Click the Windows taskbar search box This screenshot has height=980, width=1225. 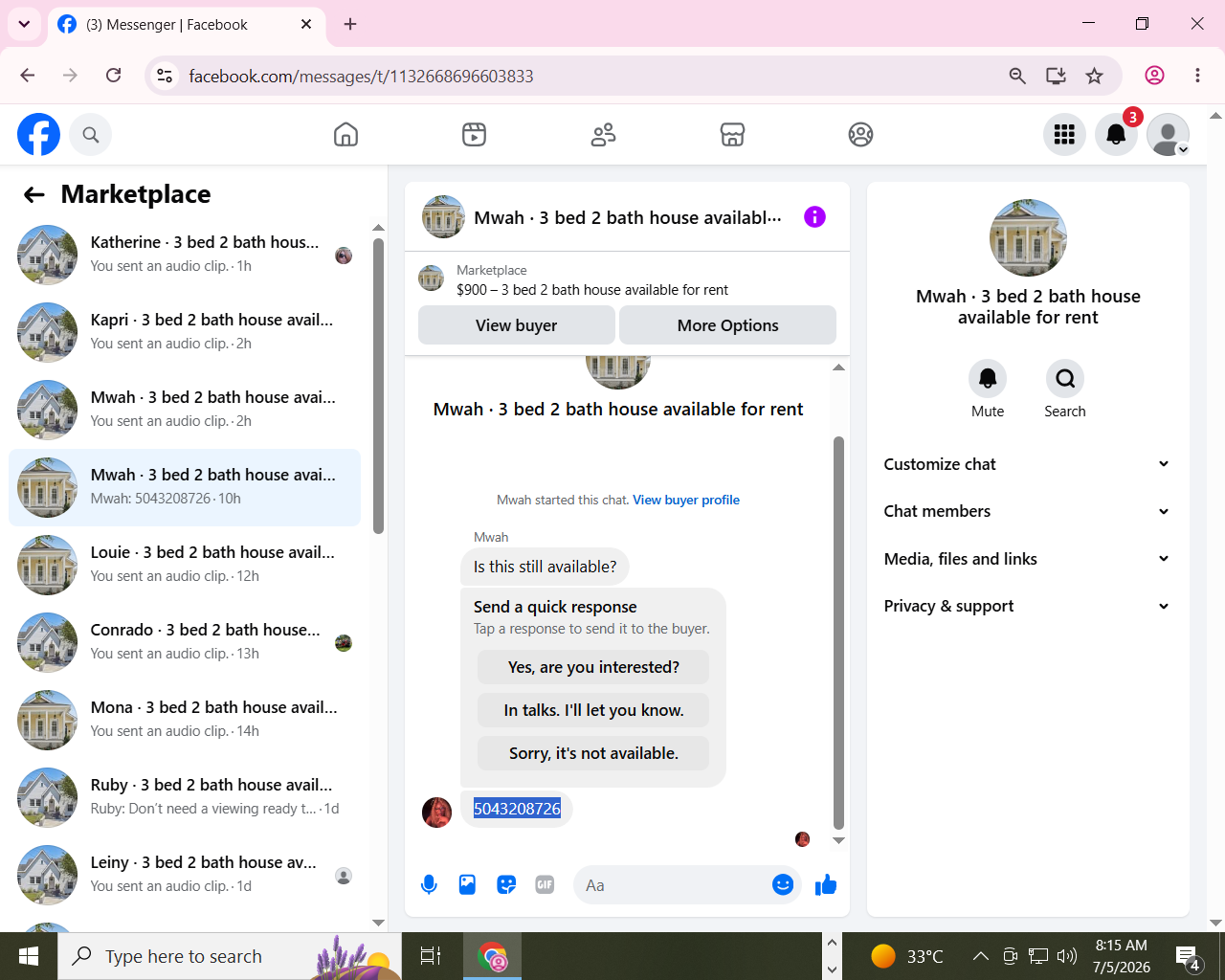(x=230, y=956)
